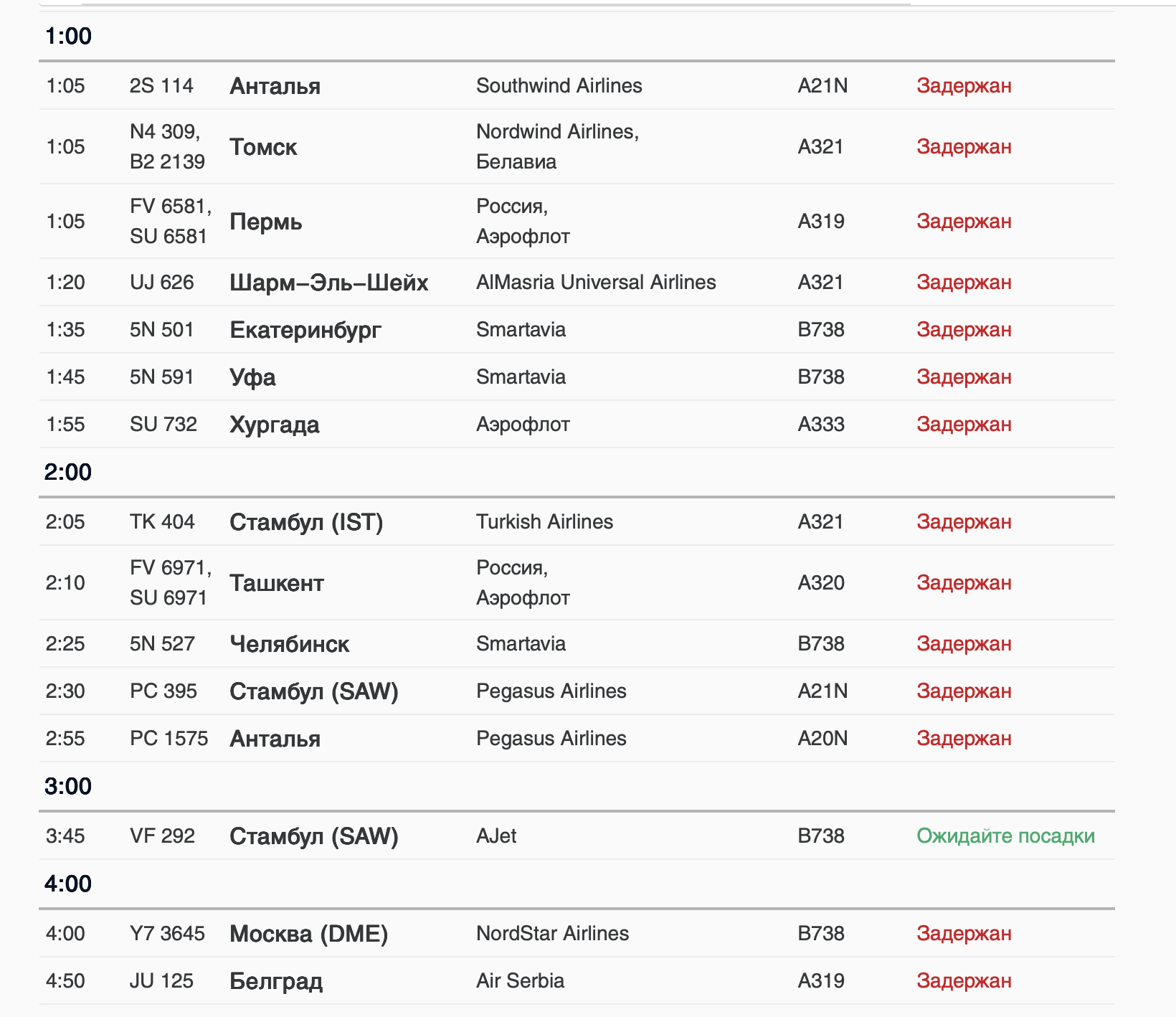Image resolution: width=1176 pixels, height=1017 pixels.
Task: Select the Хургада destination
Action: [274, 425]
